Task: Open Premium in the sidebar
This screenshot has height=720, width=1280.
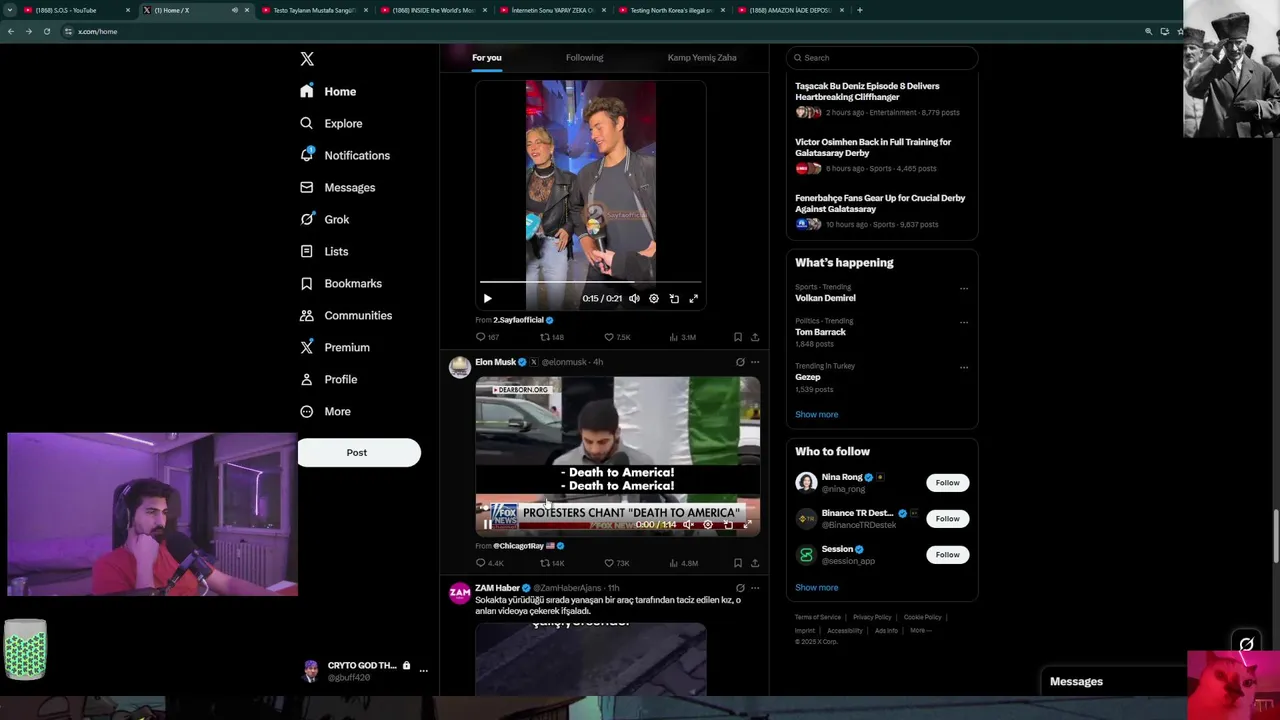Action: tap(334, 347)
